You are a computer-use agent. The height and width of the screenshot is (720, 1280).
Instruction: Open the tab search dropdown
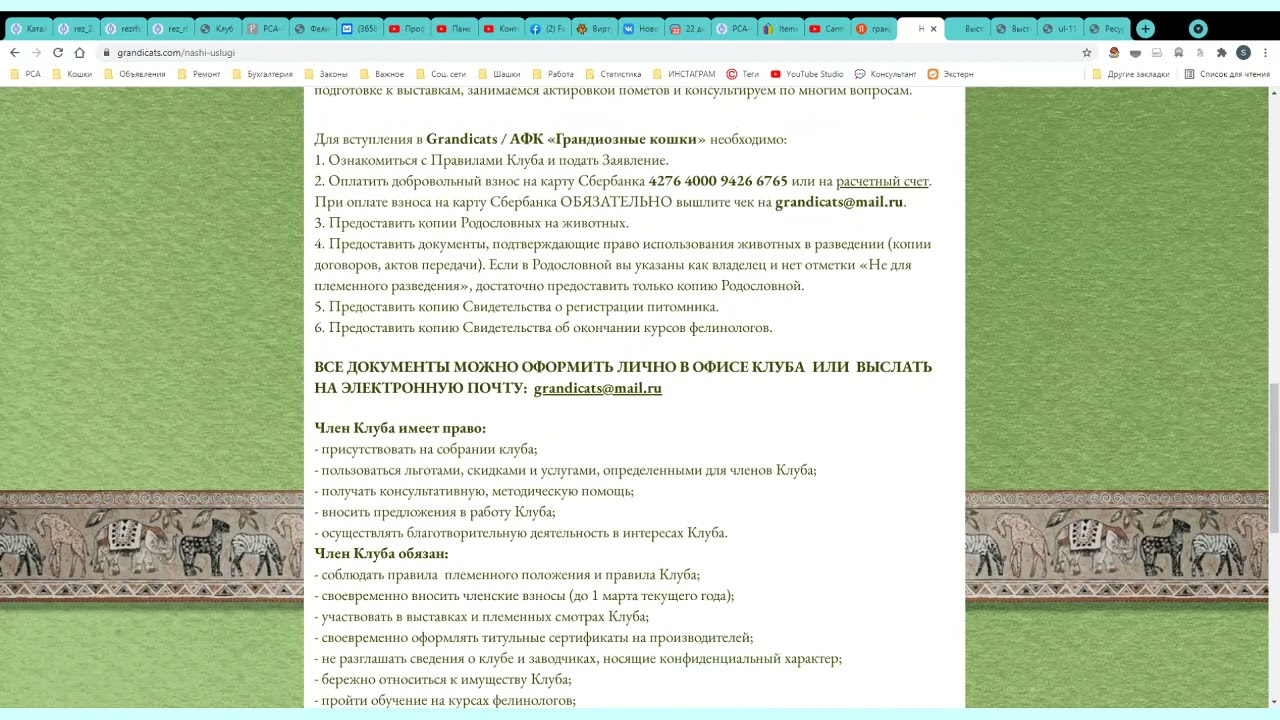point(1198,29)
